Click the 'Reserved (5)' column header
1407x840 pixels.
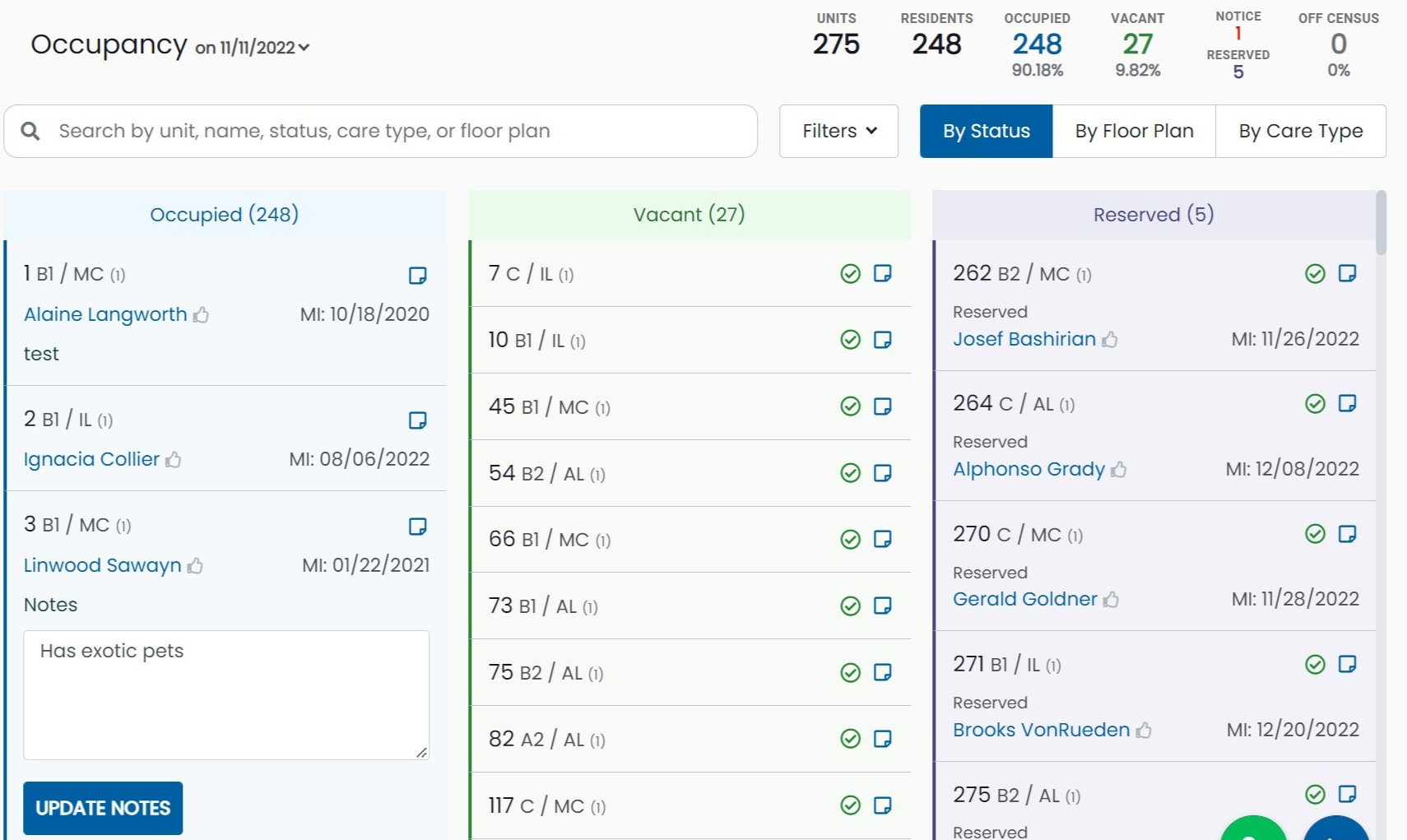(1154, 215)
